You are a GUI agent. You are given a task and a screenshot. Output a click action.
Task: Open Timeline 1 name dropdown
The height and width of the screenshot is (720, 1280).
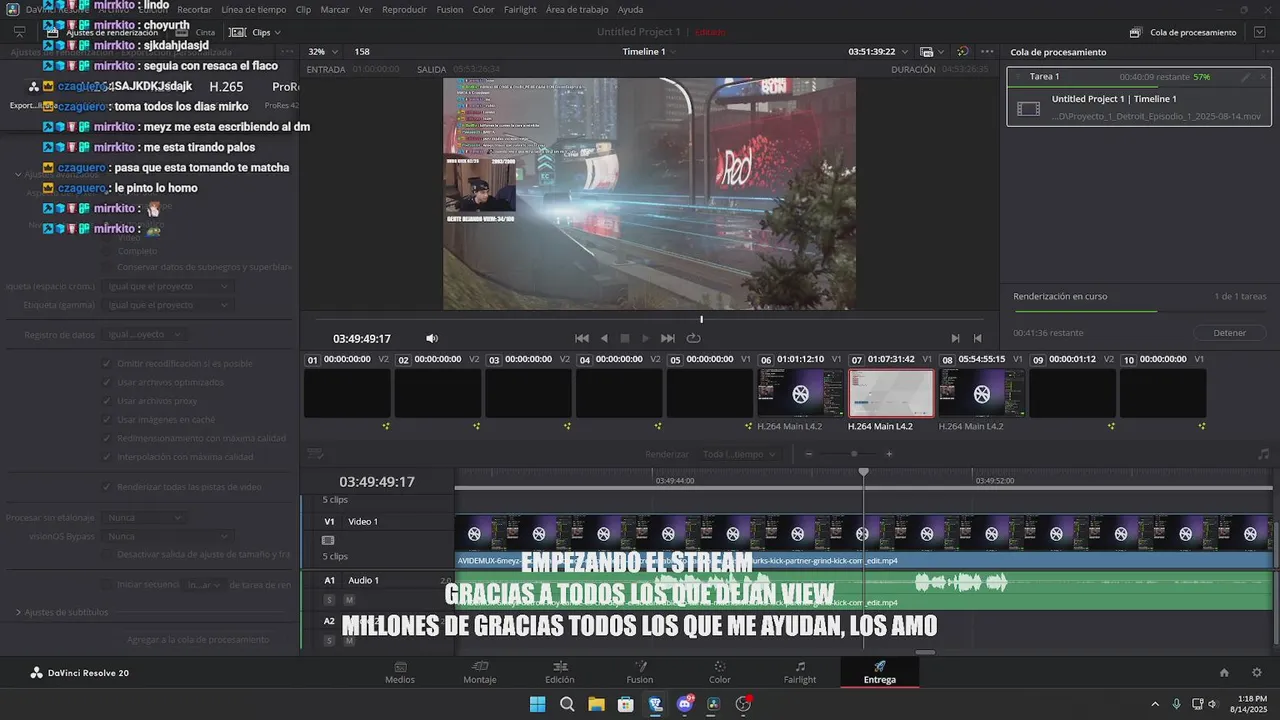pos(650,51)
